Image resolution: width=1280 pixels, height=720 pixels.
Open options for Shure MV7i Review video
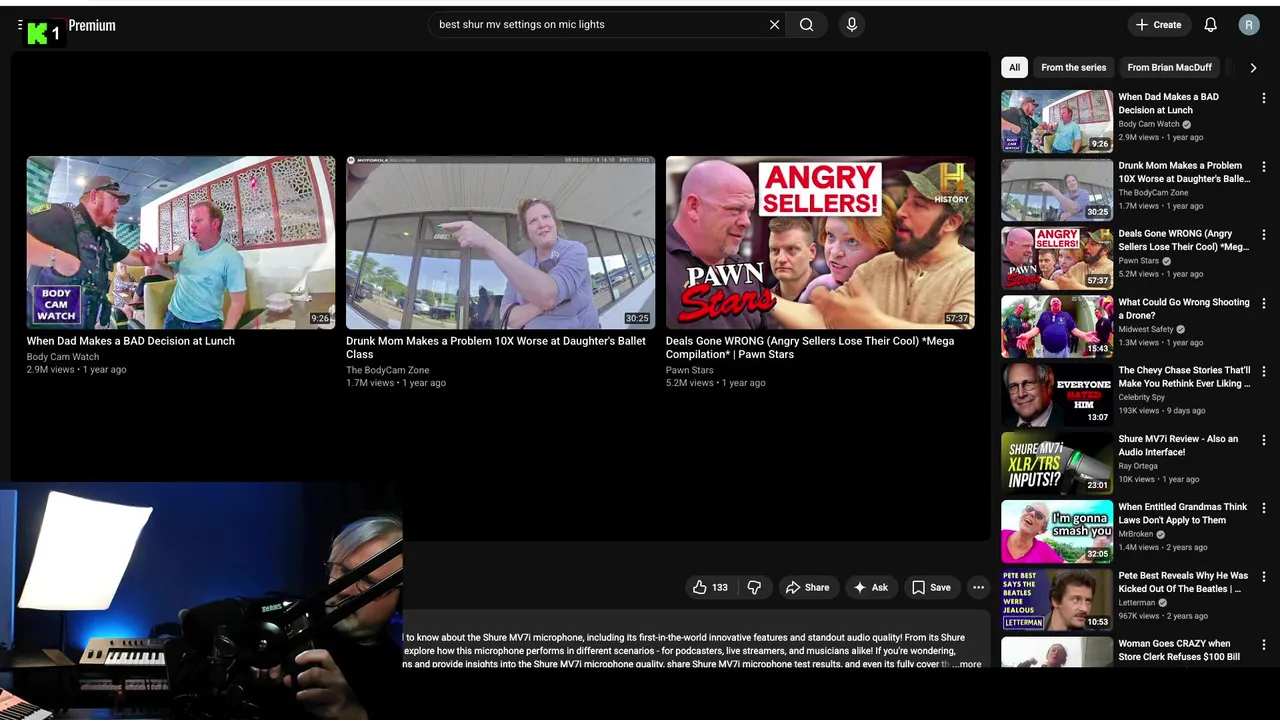click(1264, 440)
